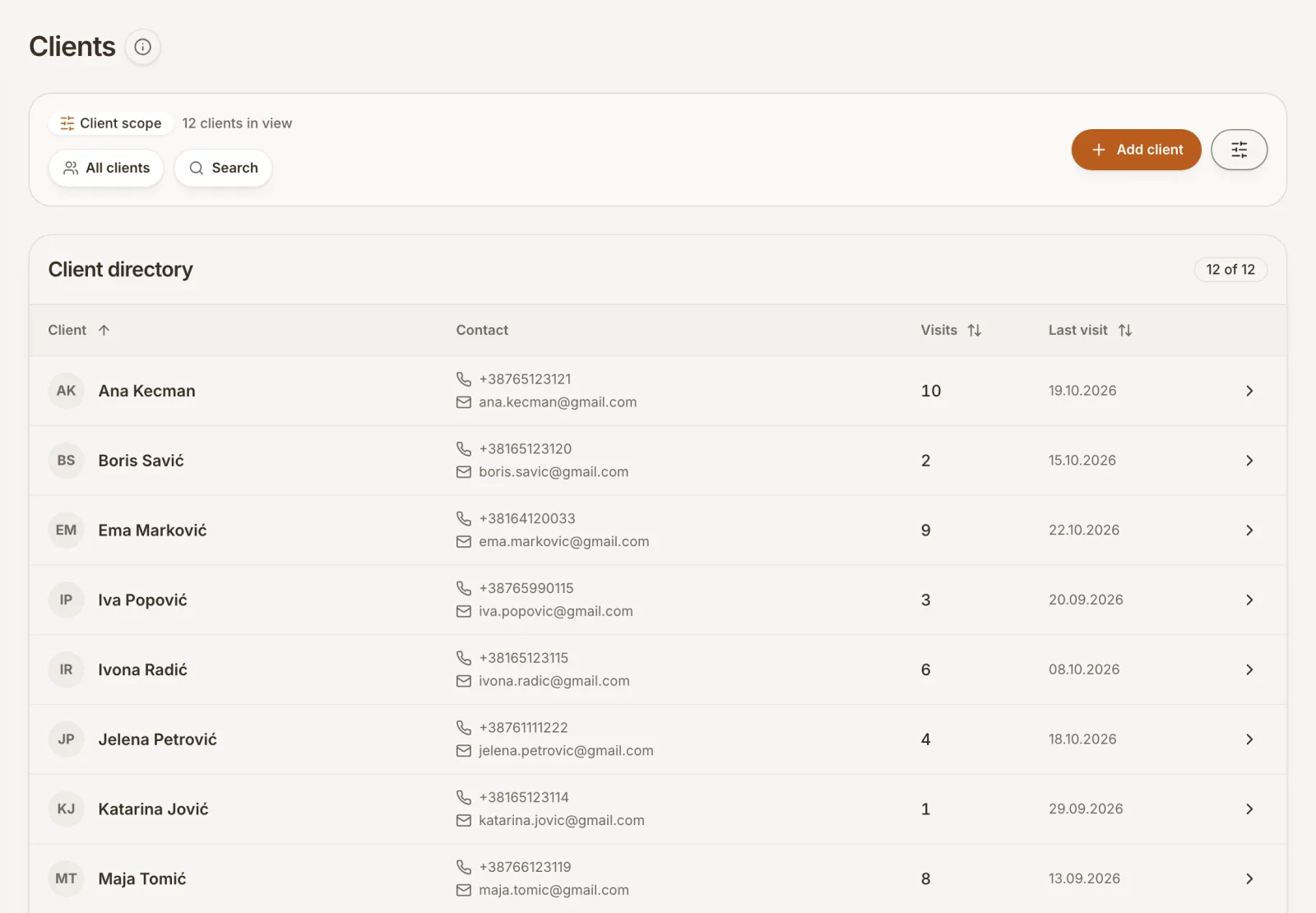Click the name Ana Kecman
Image resolution: width=1316 pixels, height=913 pixels.
click(x=147, y=391)
